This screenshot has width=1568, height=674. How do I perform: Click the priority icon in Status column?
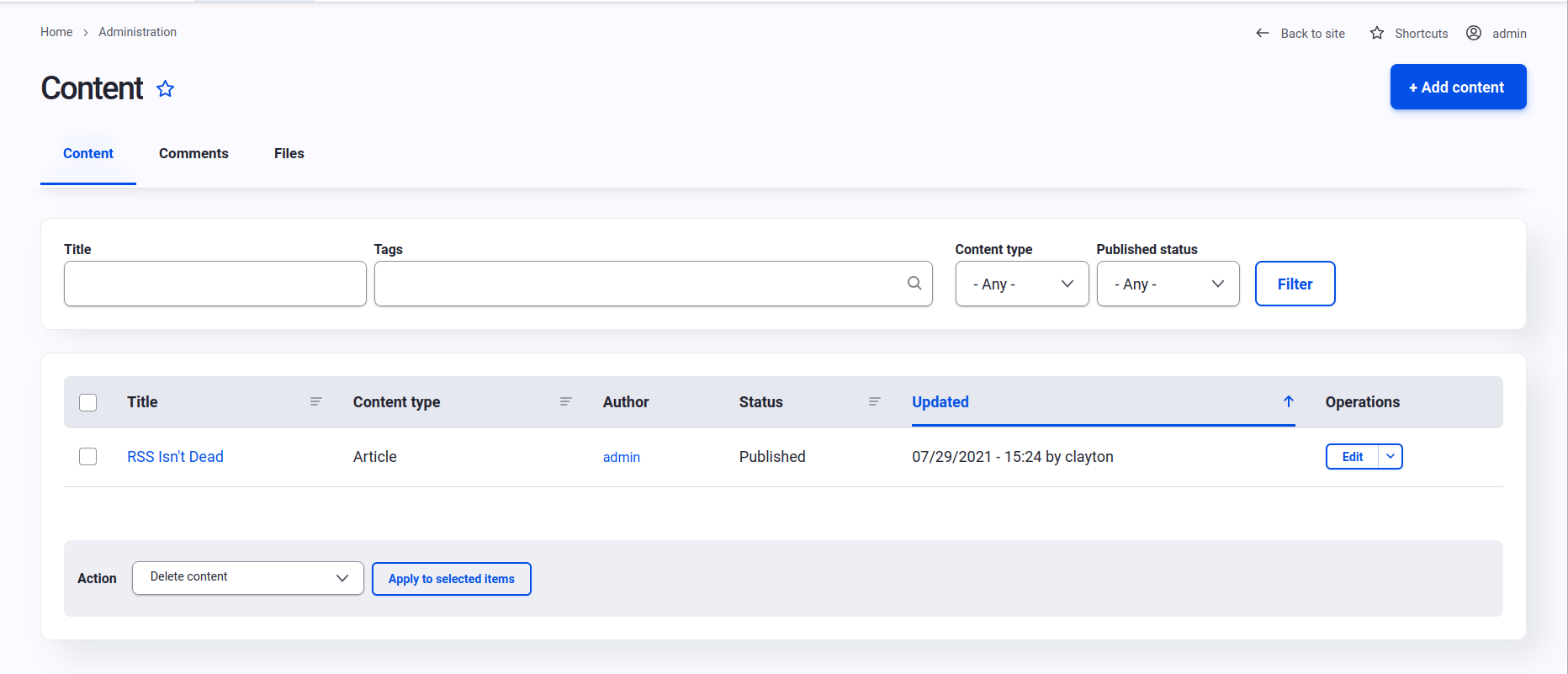[874, 402]
